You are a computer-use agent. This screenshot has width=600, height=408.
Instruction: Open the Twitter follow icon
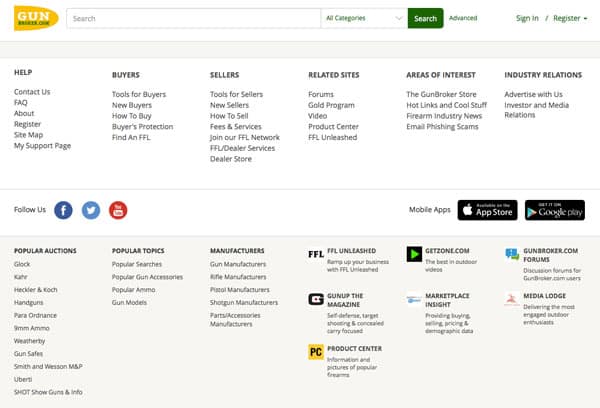point(91,210)
